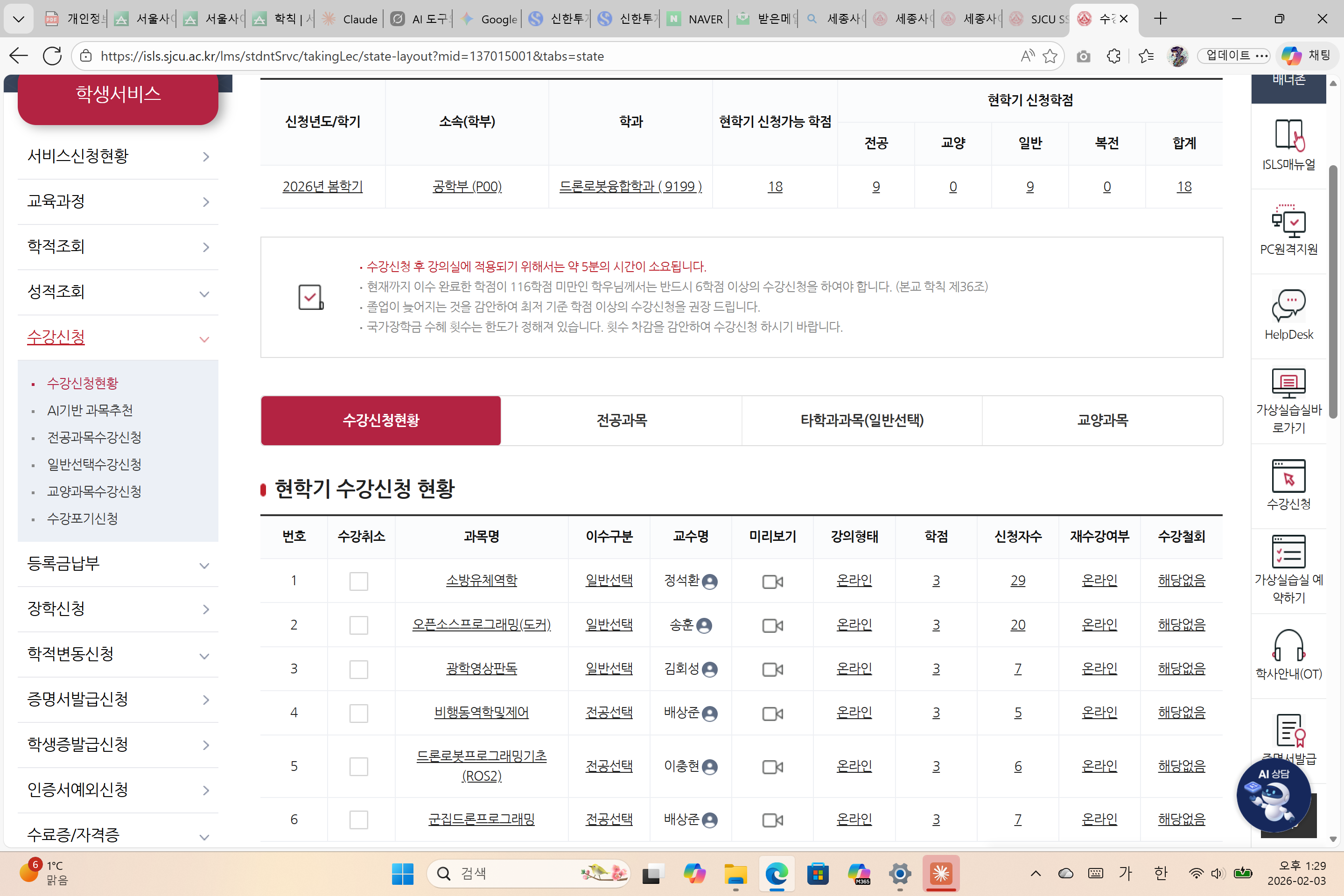The height and width of the screenshot is (896, 1344).
Task: Open the HelpDesk chat icon
Action: [1288, 305]
